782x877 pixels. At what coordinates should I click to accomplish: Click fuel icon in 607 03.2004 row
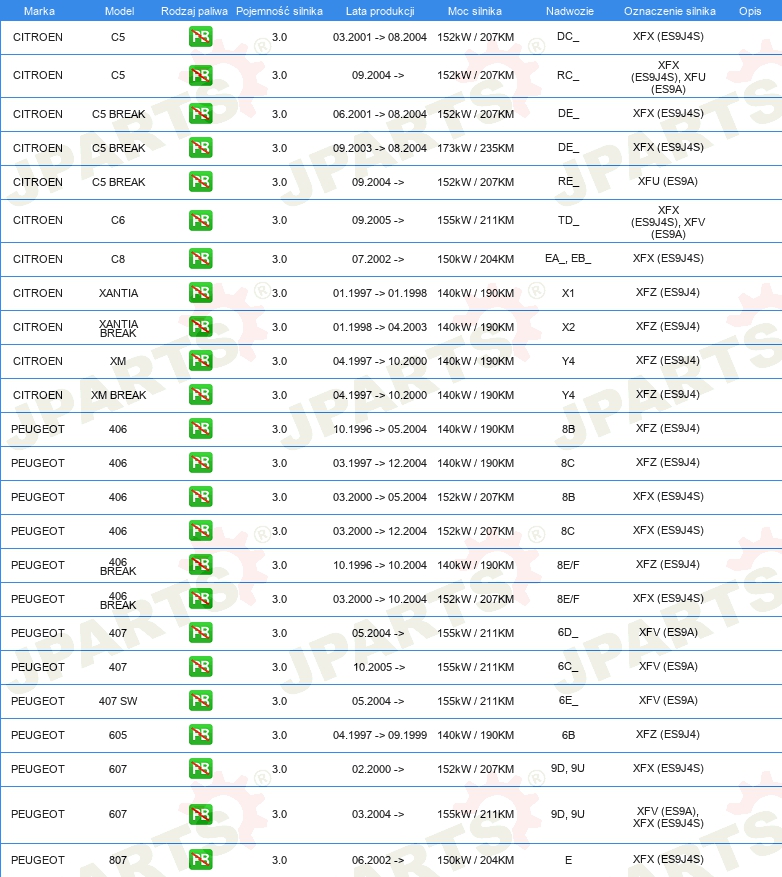[200, 815]
